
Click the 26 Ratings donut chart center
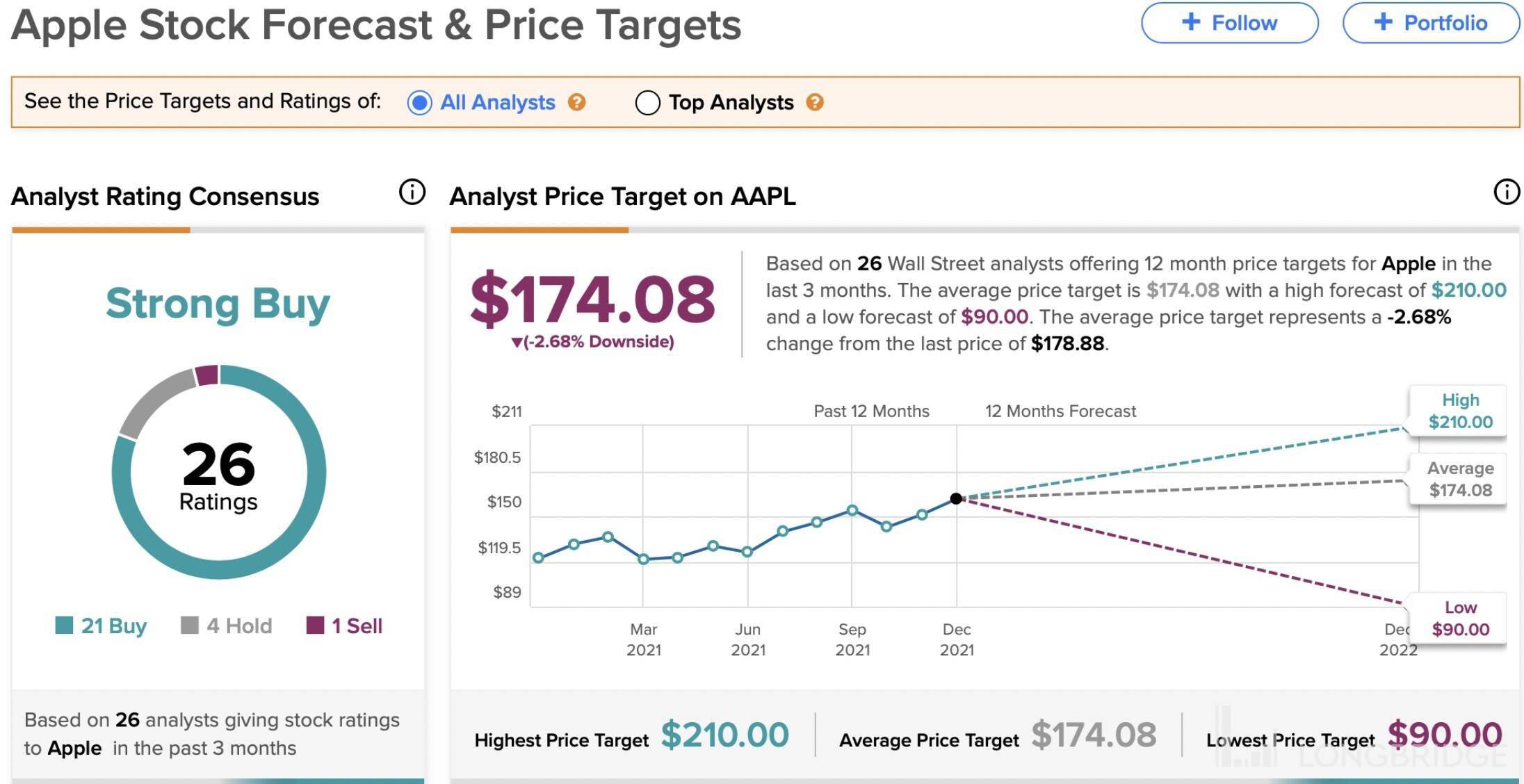click(218, 474)
